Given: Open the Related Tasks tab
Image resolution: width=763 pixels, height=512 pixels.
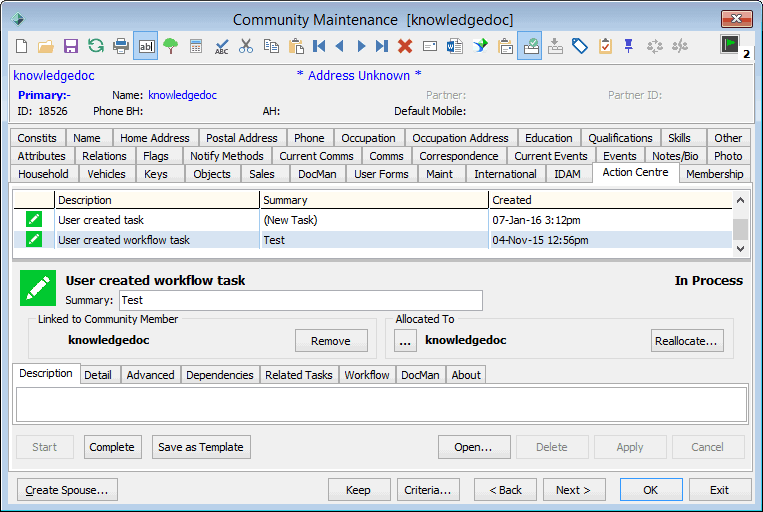Looking at the screenshot, I should click(299, 375).
